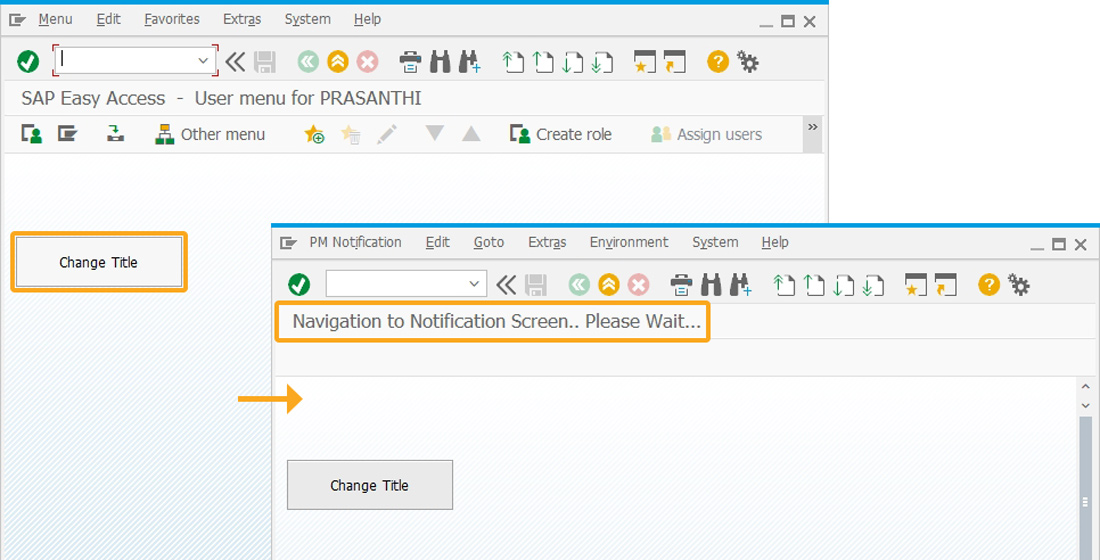Click Other menu button
The image size is (1100, 560).
(x=210, y=134)
